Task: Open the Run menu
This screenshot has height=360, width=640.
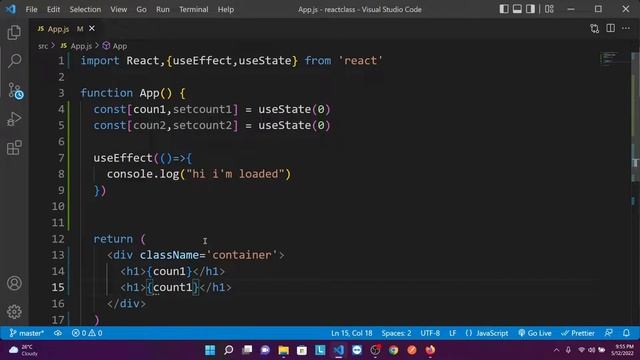Action: pos(163,9)
